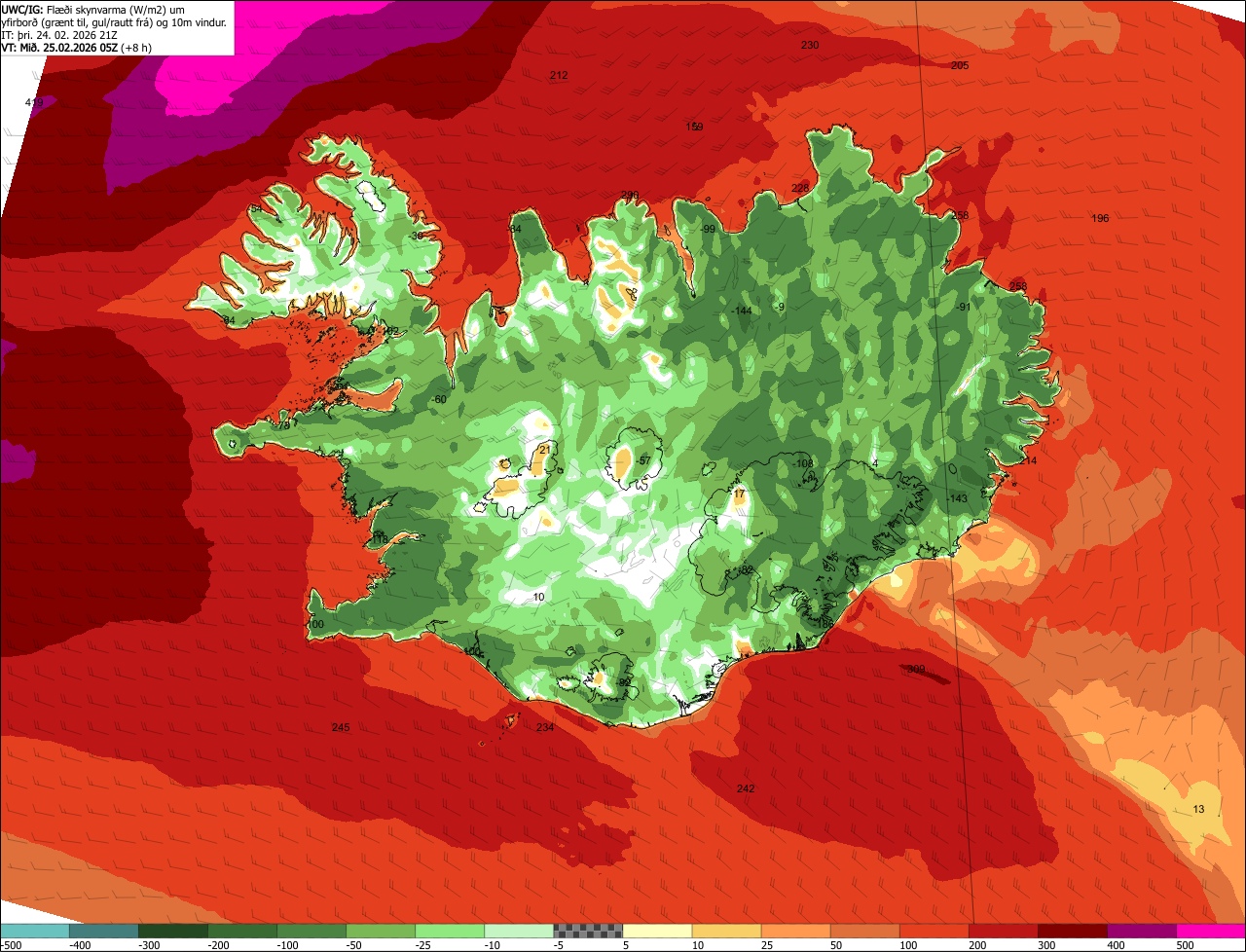Click the map value "21" on the western glacier

[544, 449]
